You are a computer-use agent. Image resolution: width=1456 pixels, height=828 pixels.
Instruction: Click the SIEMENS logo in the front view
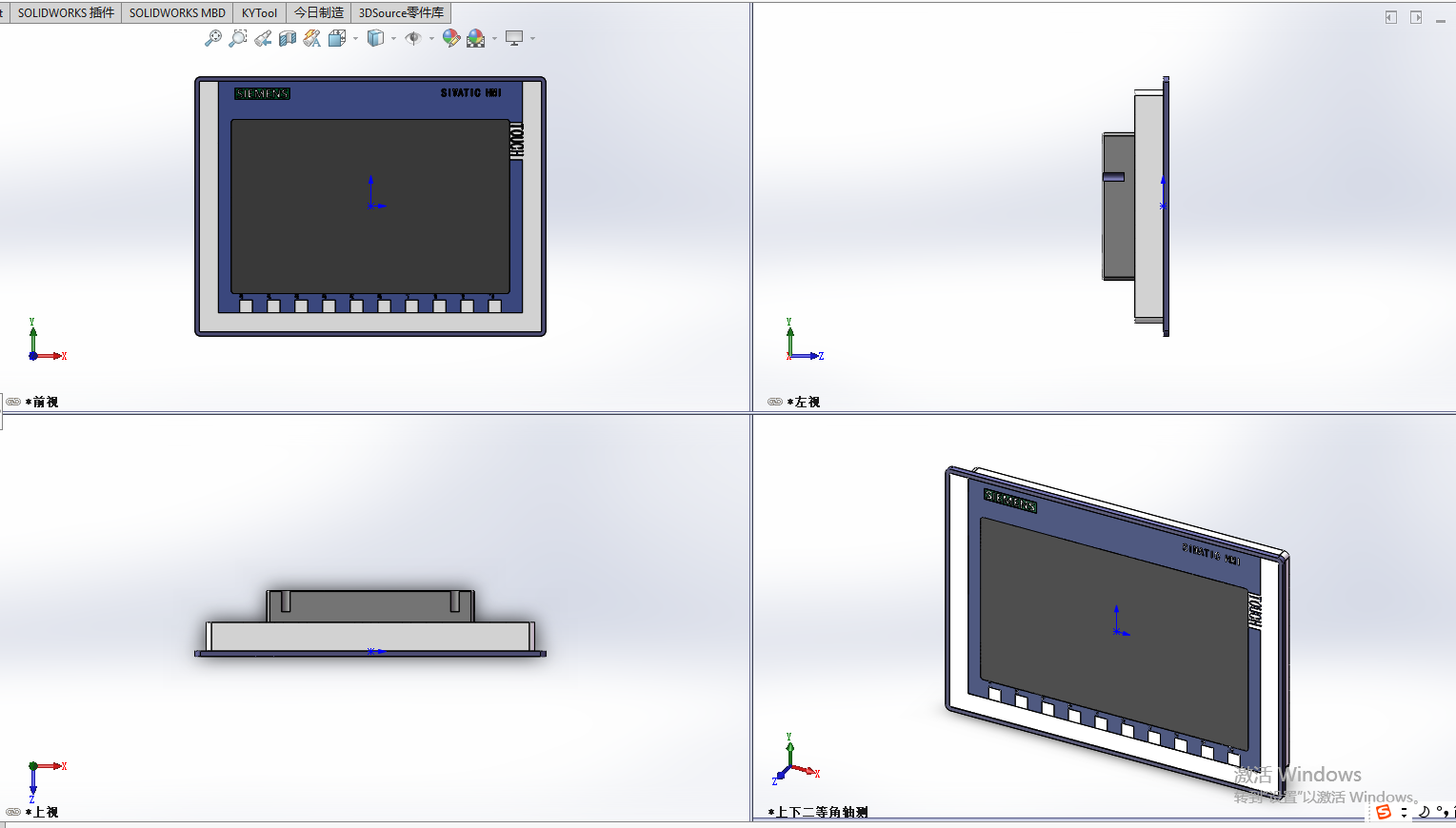coord(262,93)
